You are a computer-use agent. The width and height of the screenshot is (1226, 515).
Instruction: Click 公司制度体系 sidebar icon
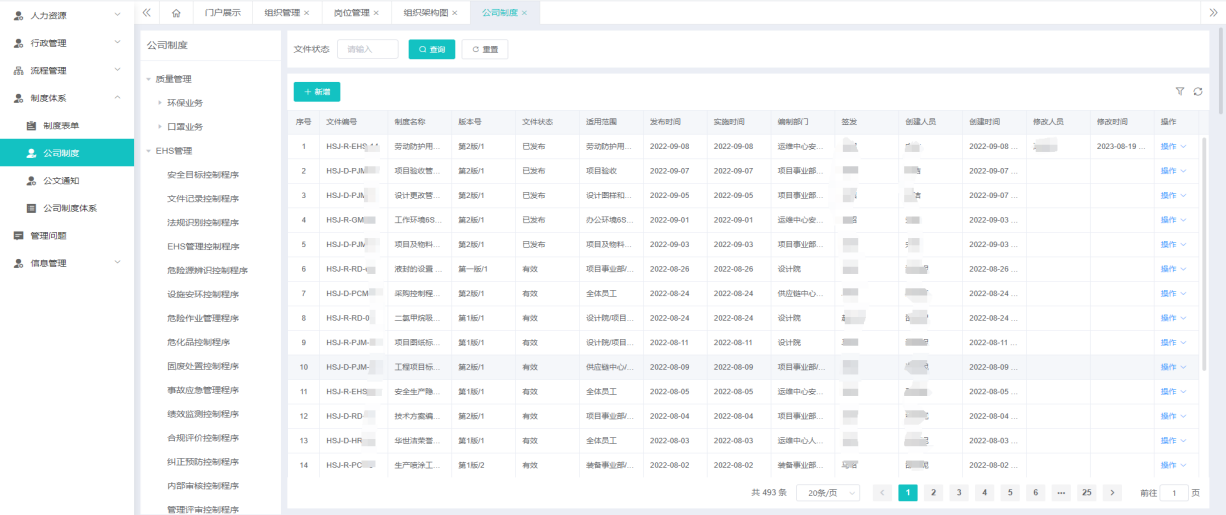coord(31,208)
